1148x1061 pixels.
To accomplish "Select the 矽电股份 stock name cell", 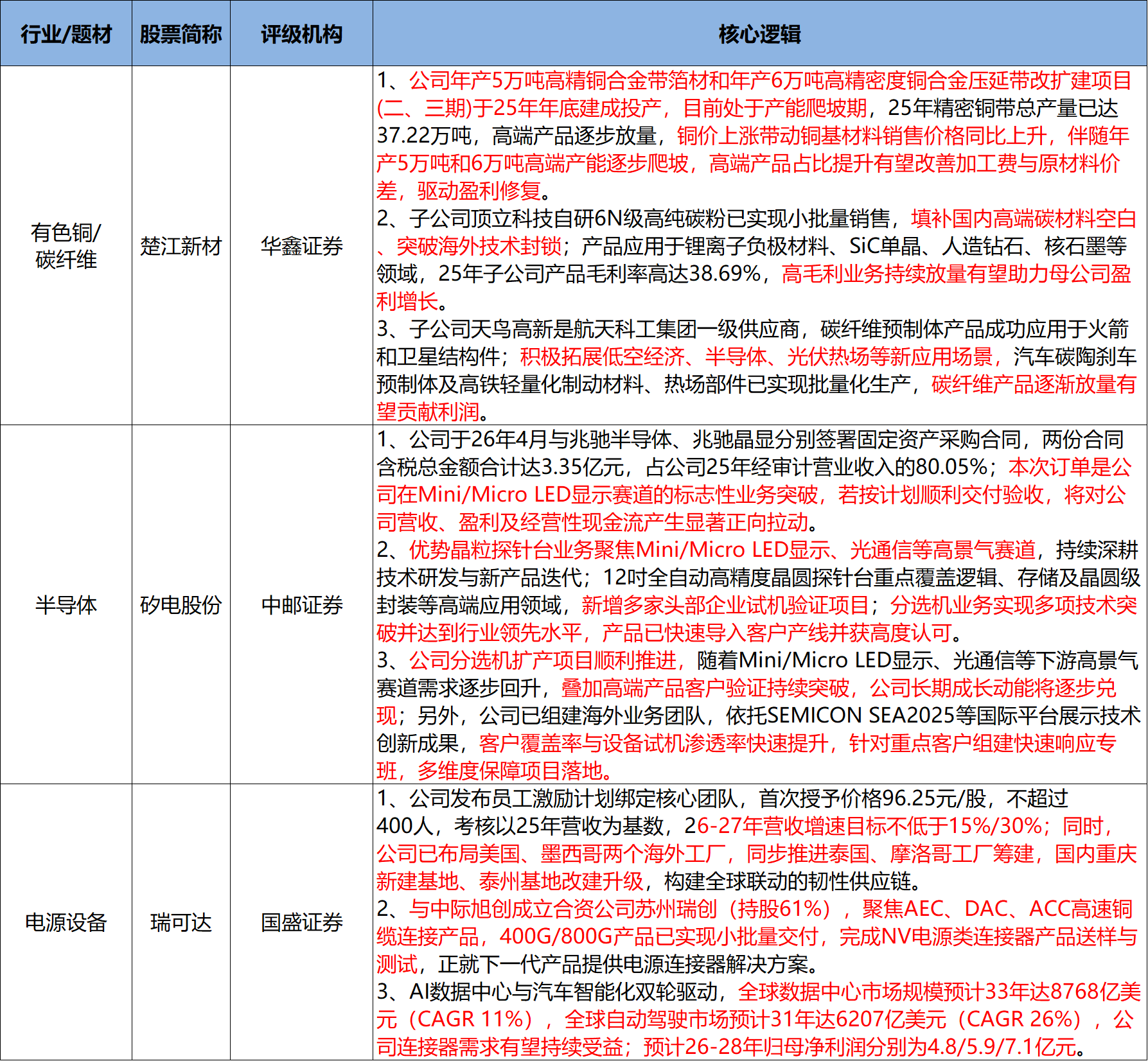I will click(x=181, y=604).
